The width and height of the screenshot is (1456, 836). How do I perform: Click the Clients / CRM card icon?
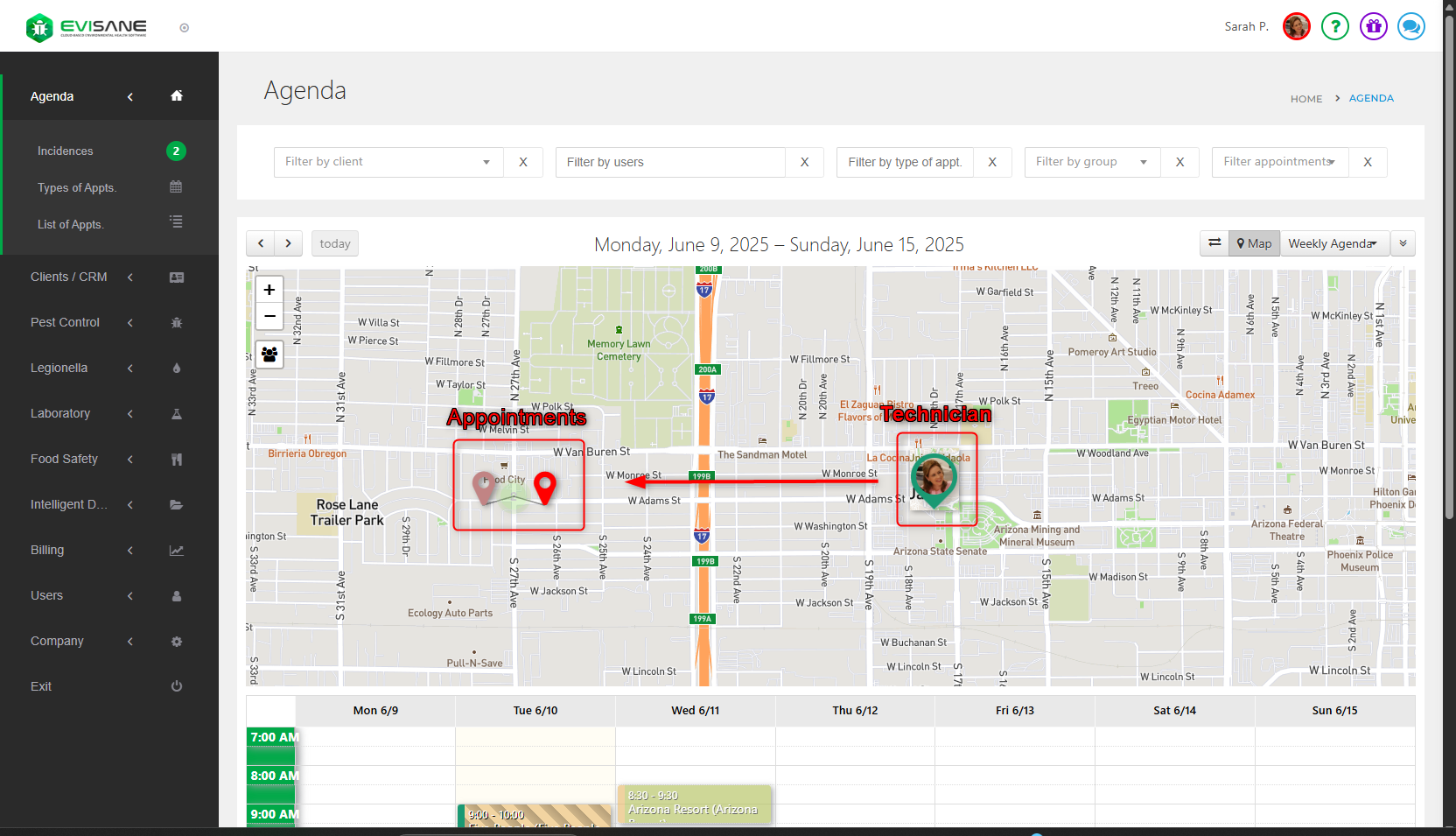177,277
